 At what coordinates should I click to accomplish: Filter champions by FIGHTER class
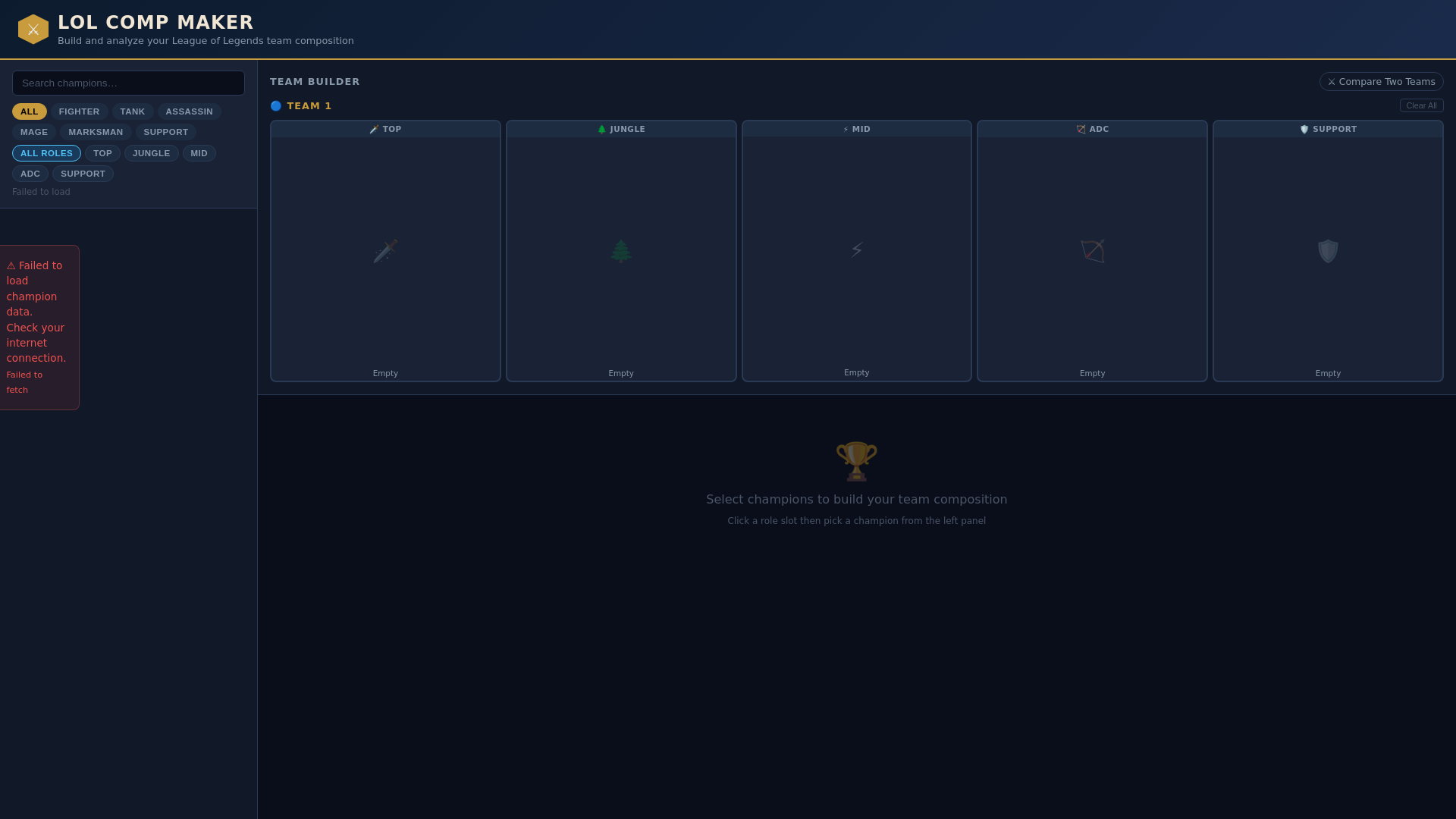click(x=80, y=111)
